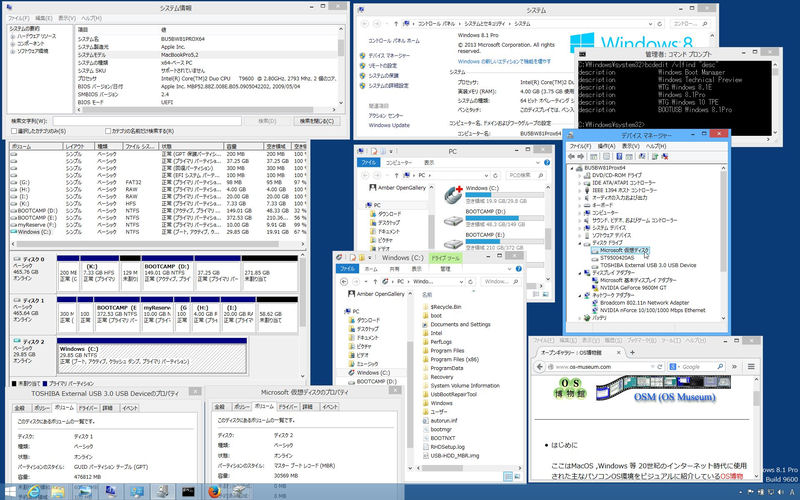Image resolution: width=800 pixels, height=500 pixels.
Task: Click Firefox back button
Action: (540, 366)
